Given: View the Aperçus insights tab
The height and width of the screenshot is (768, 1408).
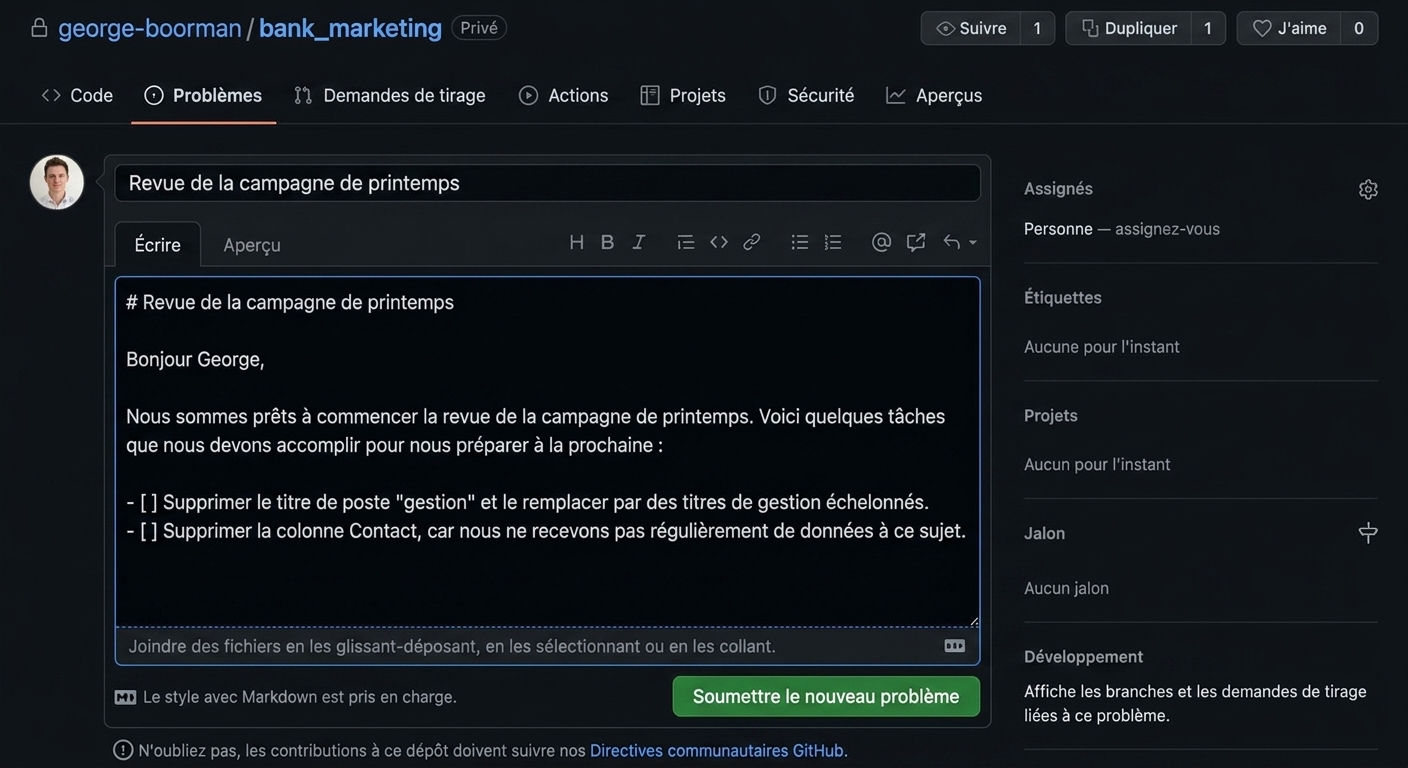Looking at the screenshot, I should [x=934, y=95].
